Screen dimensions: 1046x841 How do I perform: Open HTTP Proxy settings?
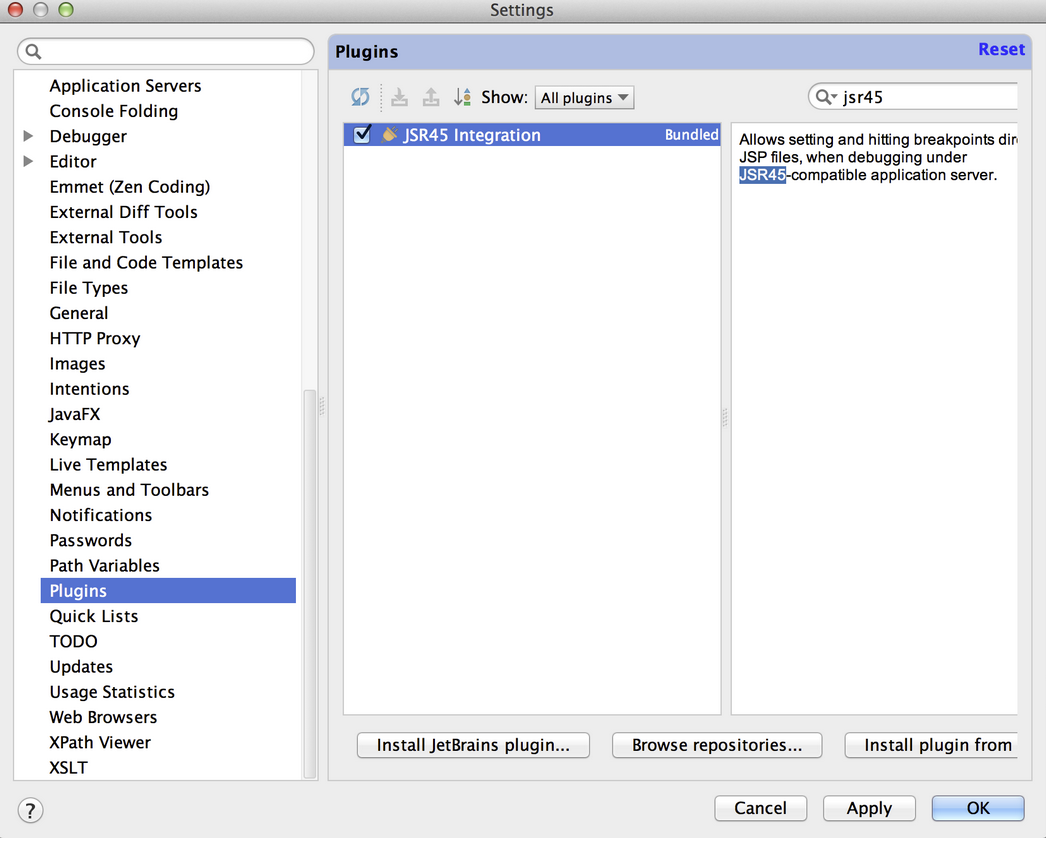tap(95, 339)
